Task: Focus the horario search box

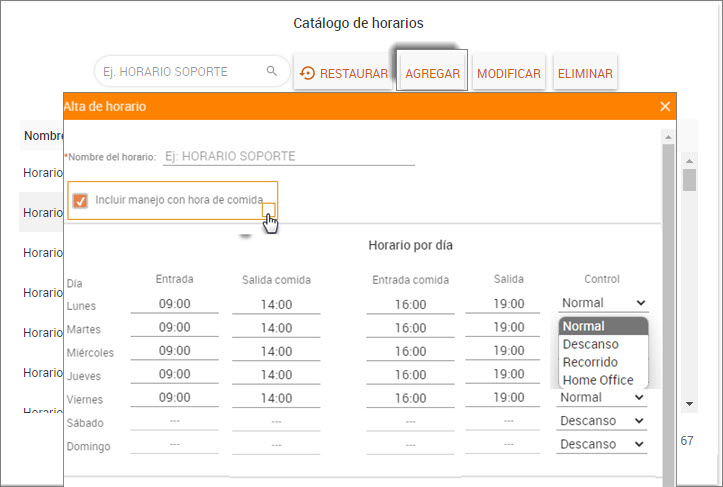Action: pyautogui.click(x=180, y=72)
